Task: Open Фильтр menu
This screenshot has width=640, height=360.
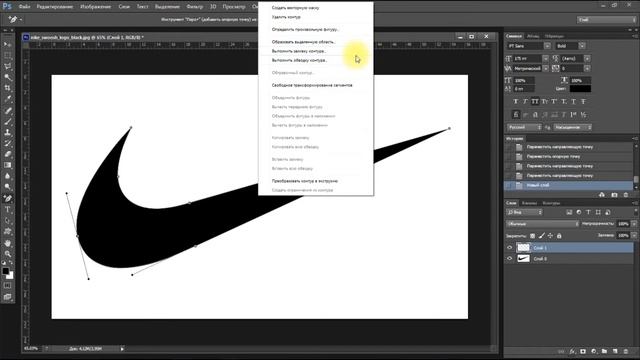Action: click(194, 7)
